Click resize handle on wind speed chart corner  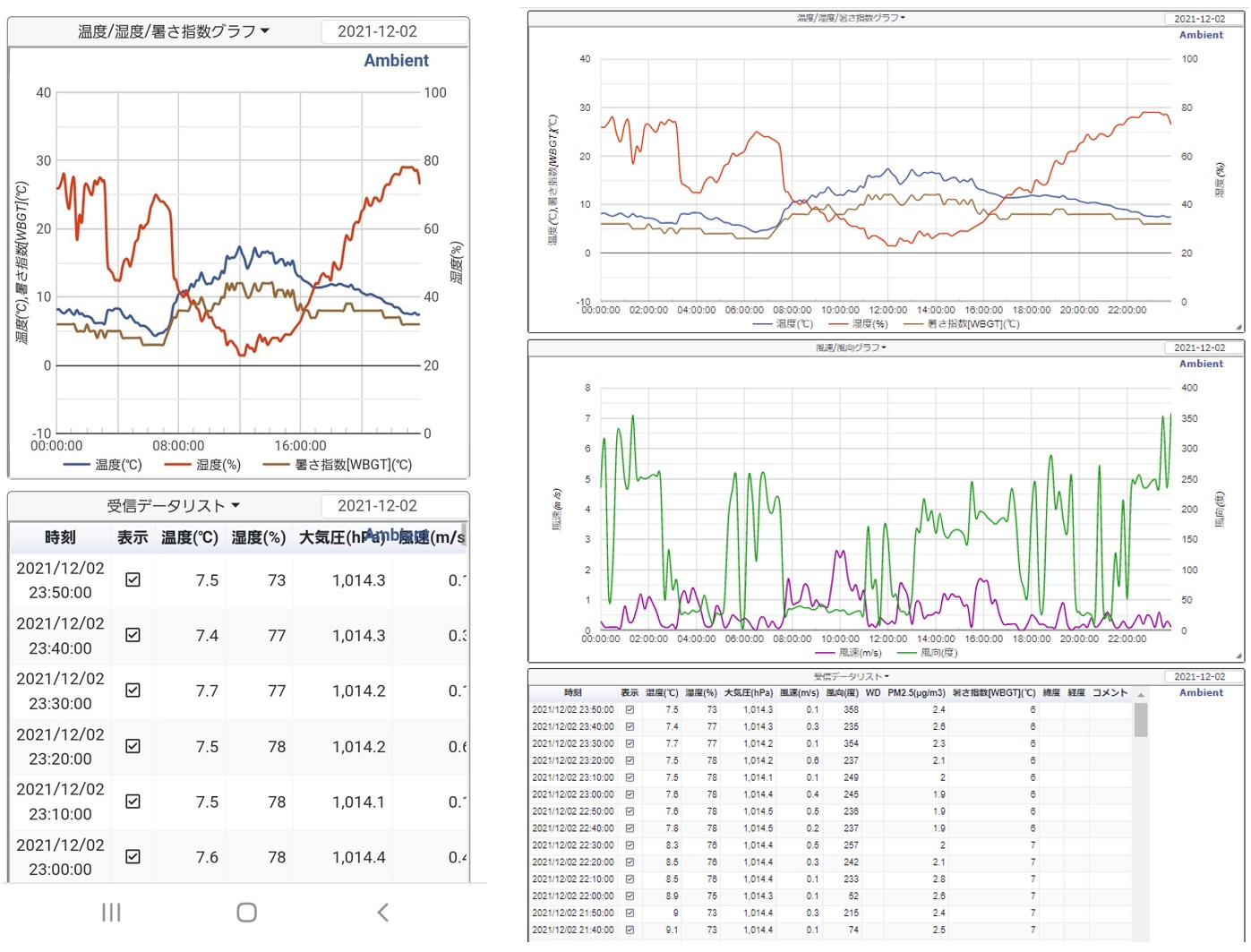tap(1238, 656)
